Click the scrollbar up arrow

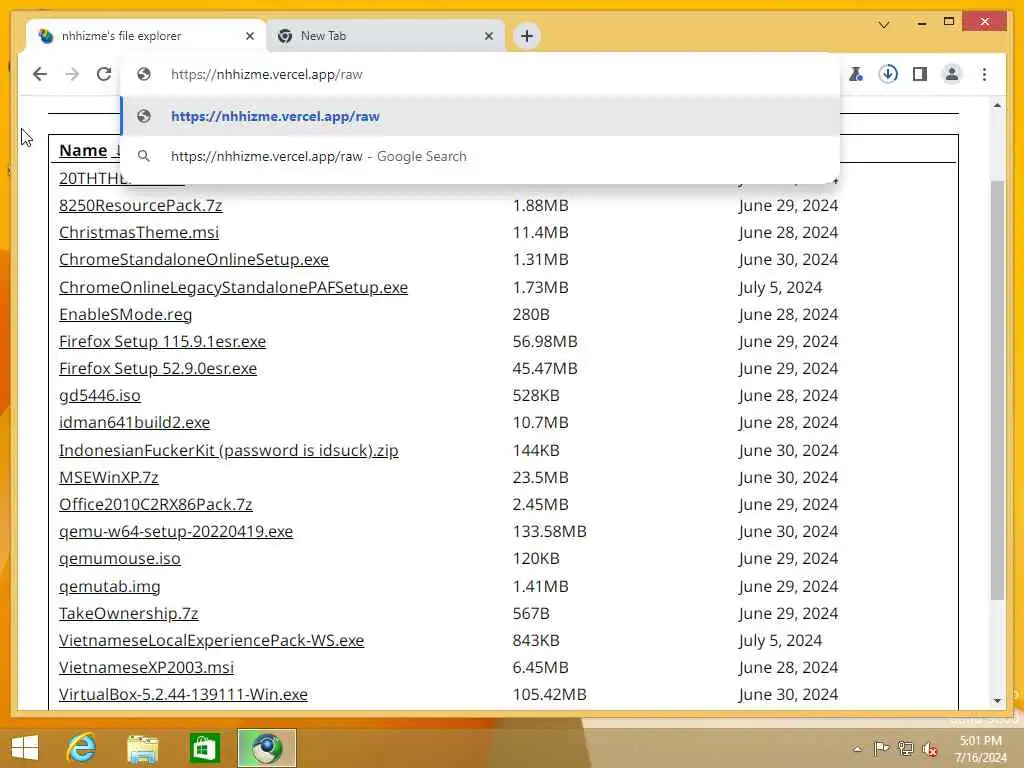[997, 105]
